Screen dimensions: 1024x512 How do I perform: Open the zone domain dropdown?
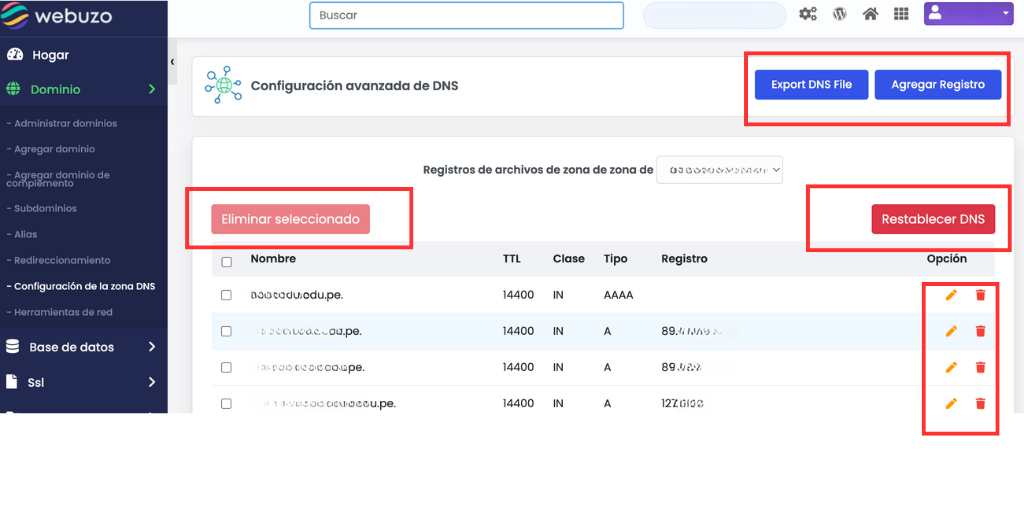click(719, 170)
